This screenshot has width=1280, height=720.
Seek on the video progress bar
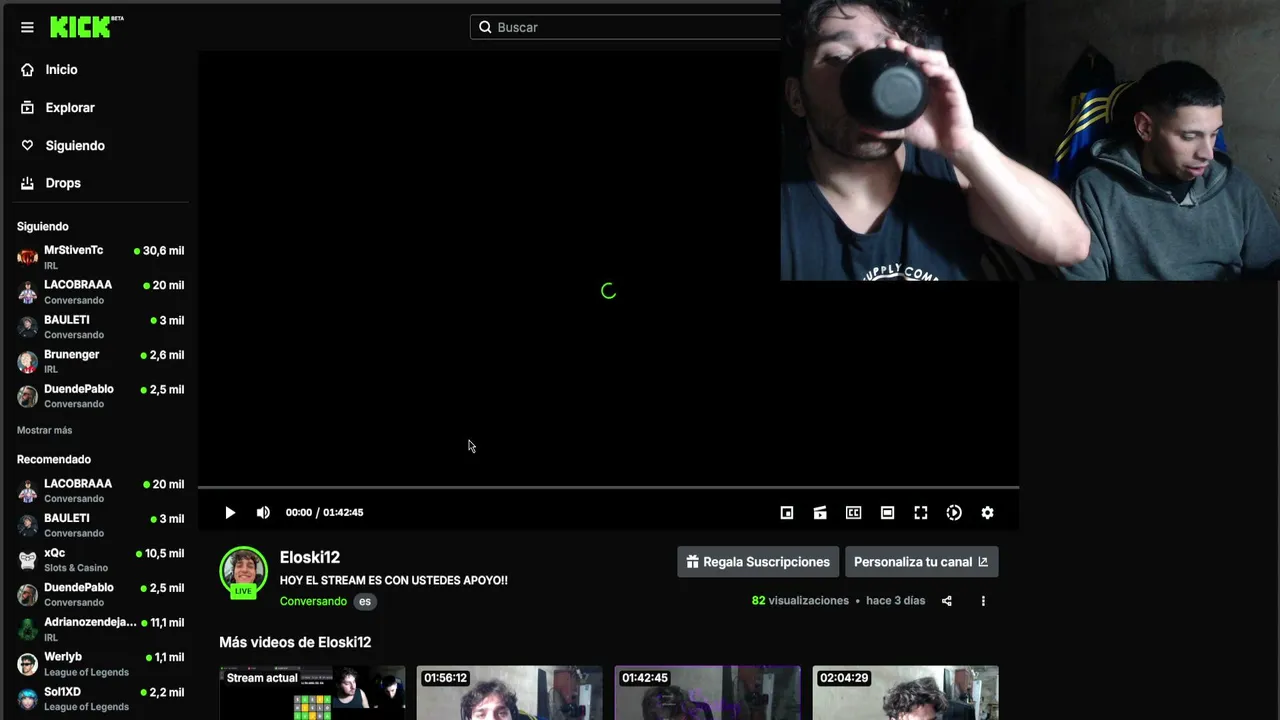608,488
